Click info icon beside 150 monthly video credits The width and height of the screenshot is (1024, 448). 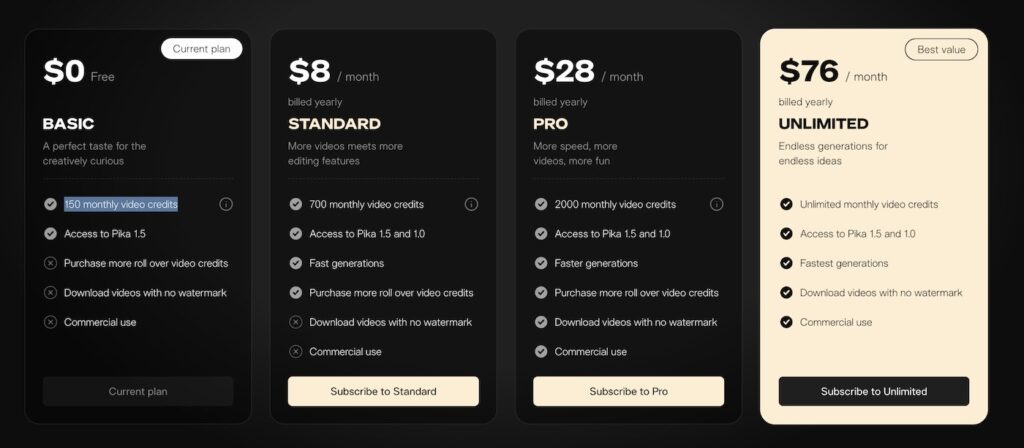click(x=226, y=204)
